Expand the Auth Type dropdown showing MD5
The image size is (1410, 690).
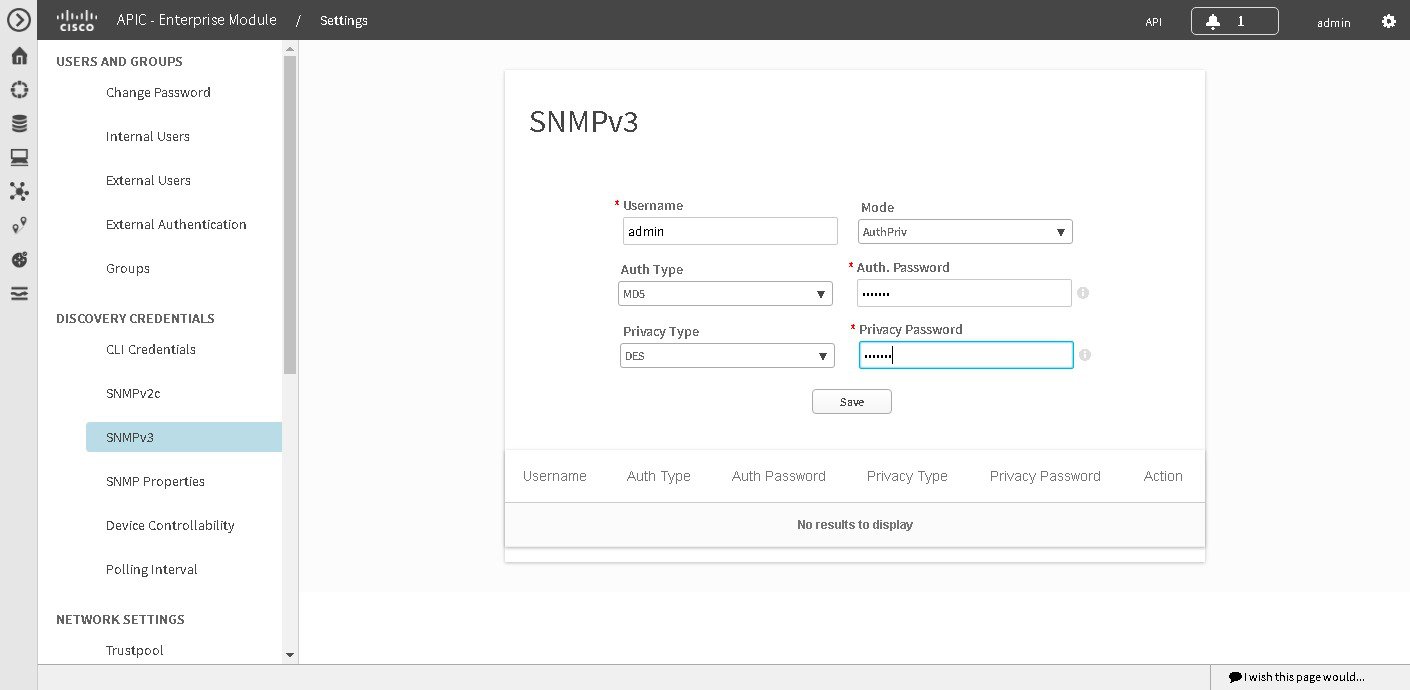click(725, 293)
